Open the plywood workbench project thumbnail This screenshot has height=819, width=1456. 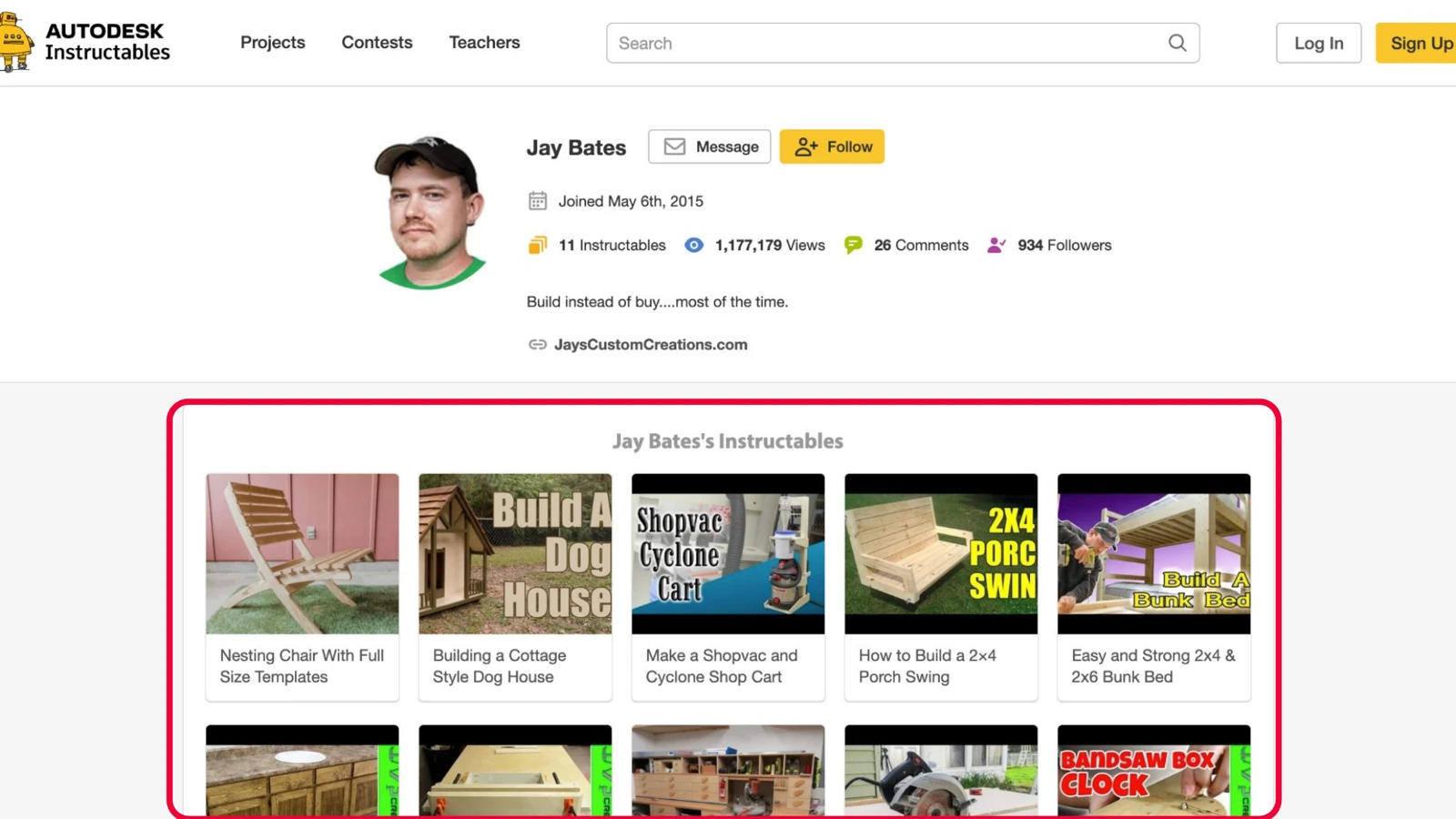[x=515, y=770]
